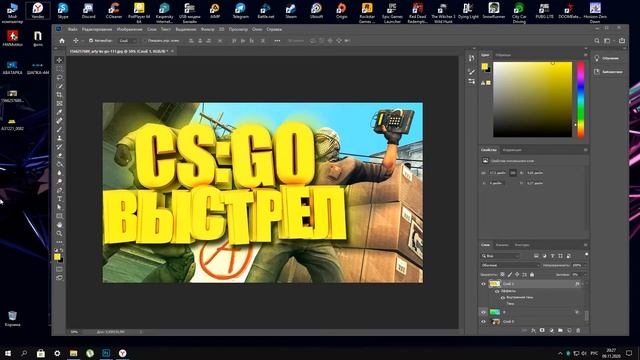Click the rainbow hue slider in Color panel

[580, 100]
